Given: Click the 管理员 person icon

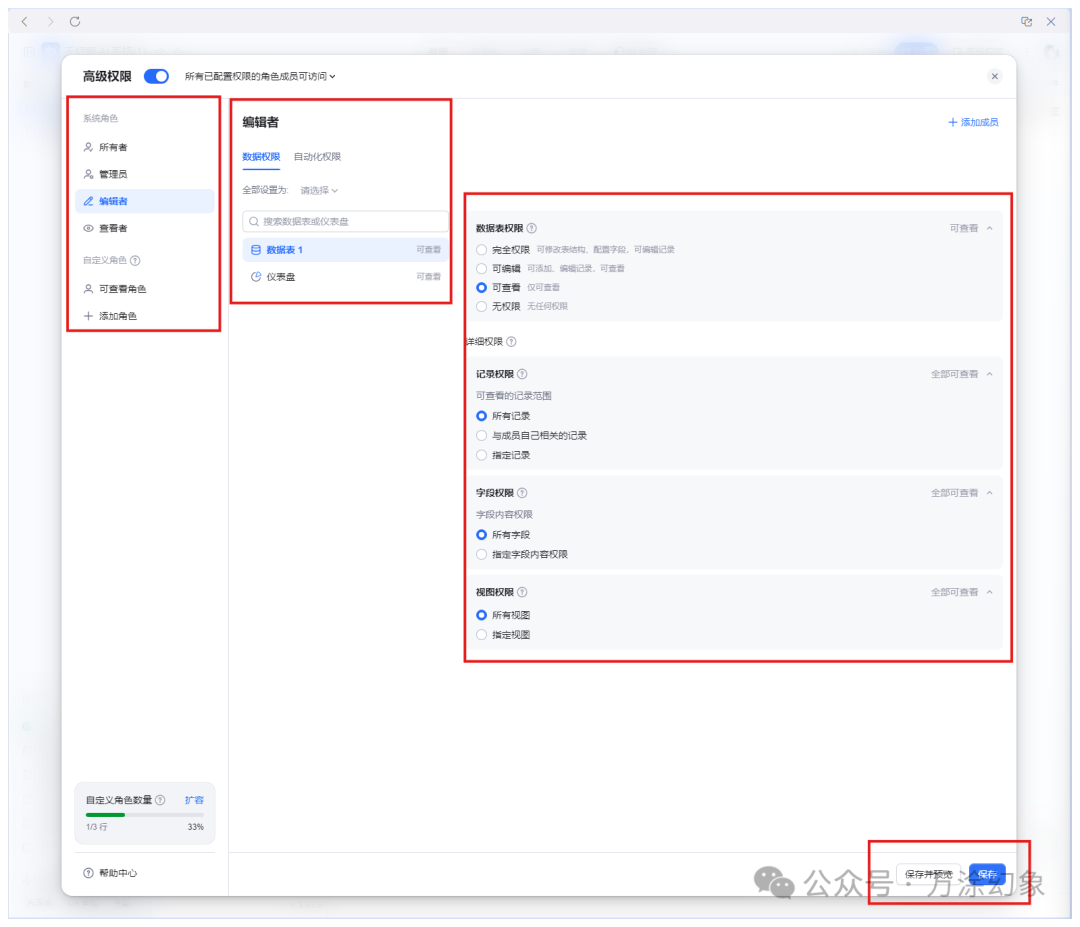Looking at the screenshot, I should [88, 174].
